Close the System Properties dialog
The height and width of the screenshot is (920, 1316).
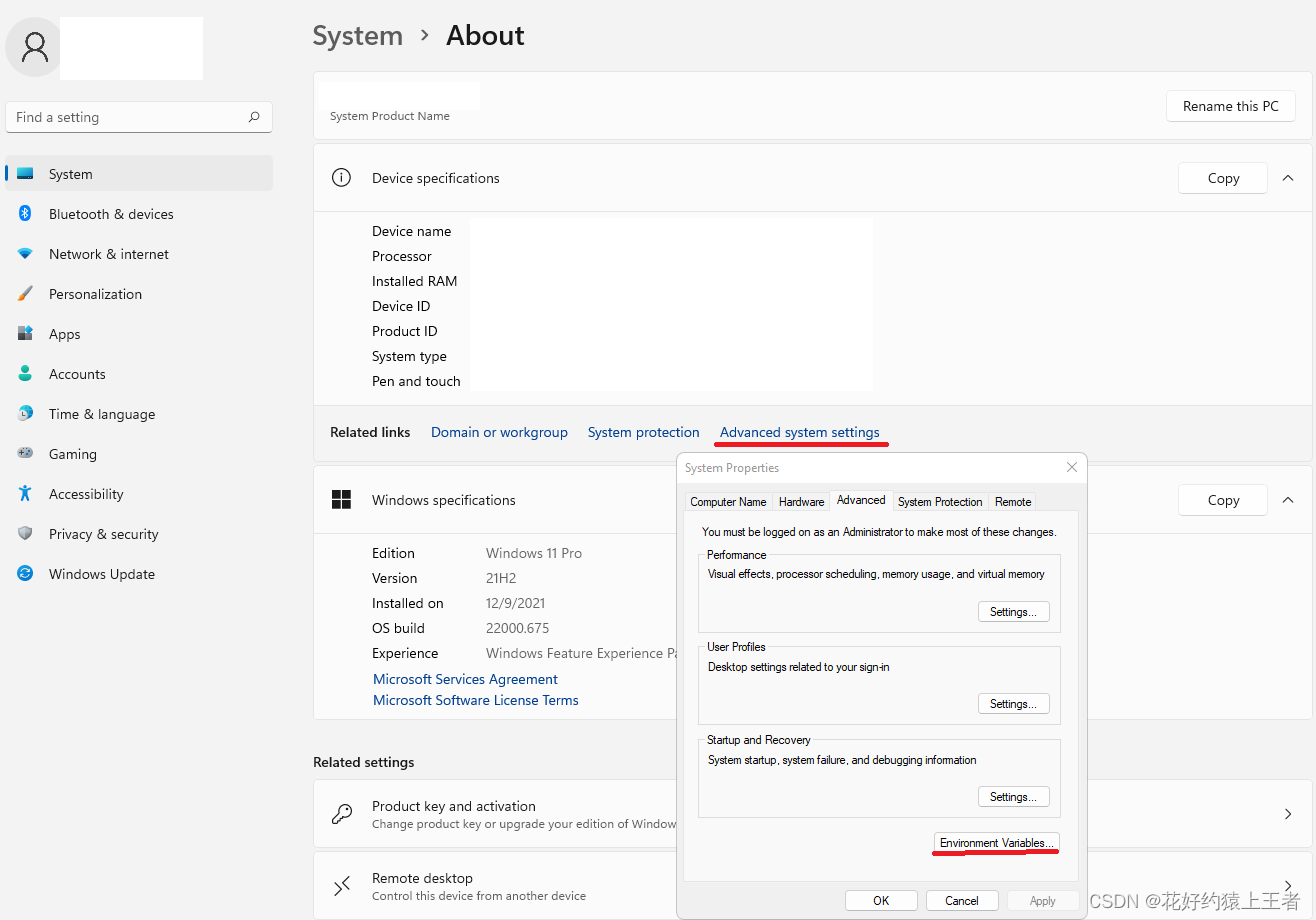pos(1072,467)
